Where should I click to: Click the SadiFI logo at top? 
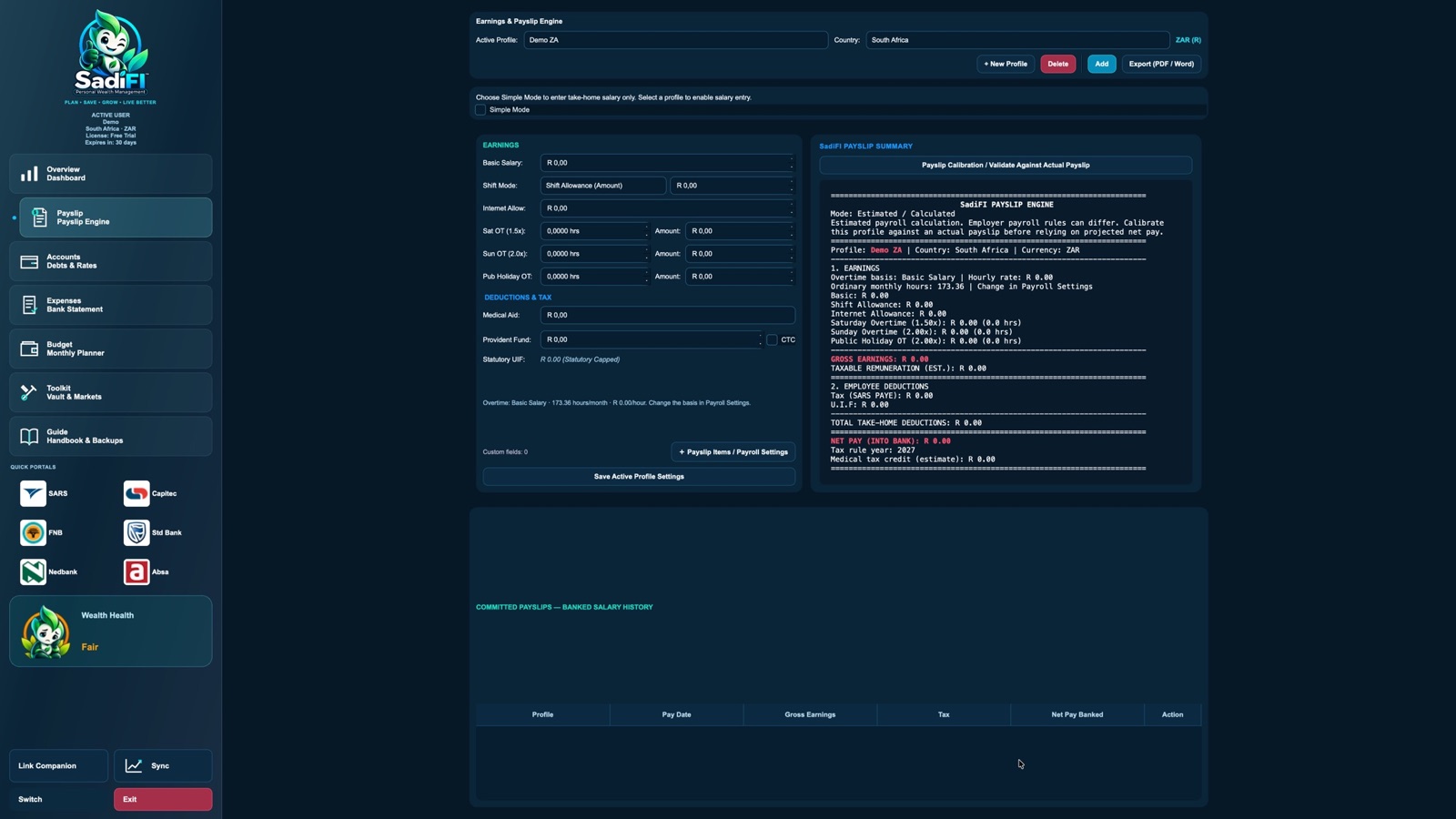(111, 53)
